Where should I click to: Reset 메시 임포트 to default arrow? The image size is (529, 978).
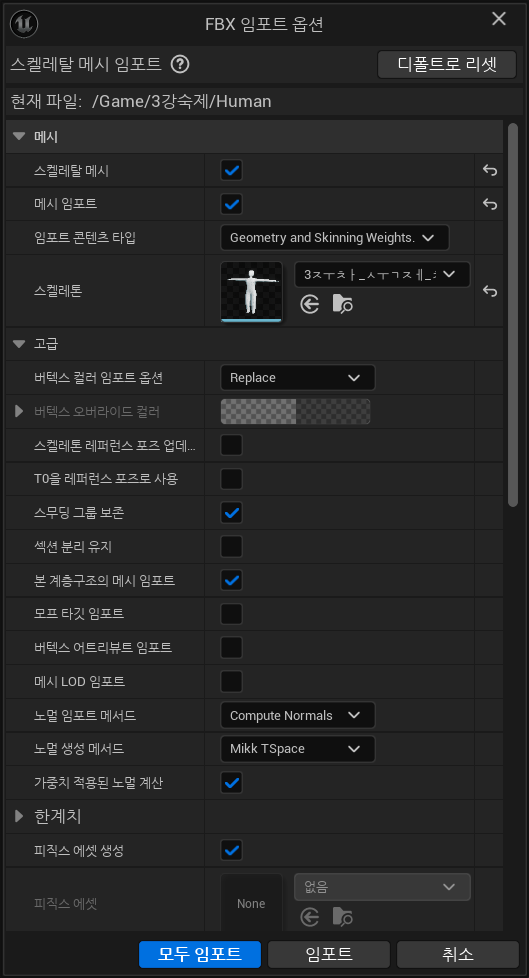click(490, 204)
